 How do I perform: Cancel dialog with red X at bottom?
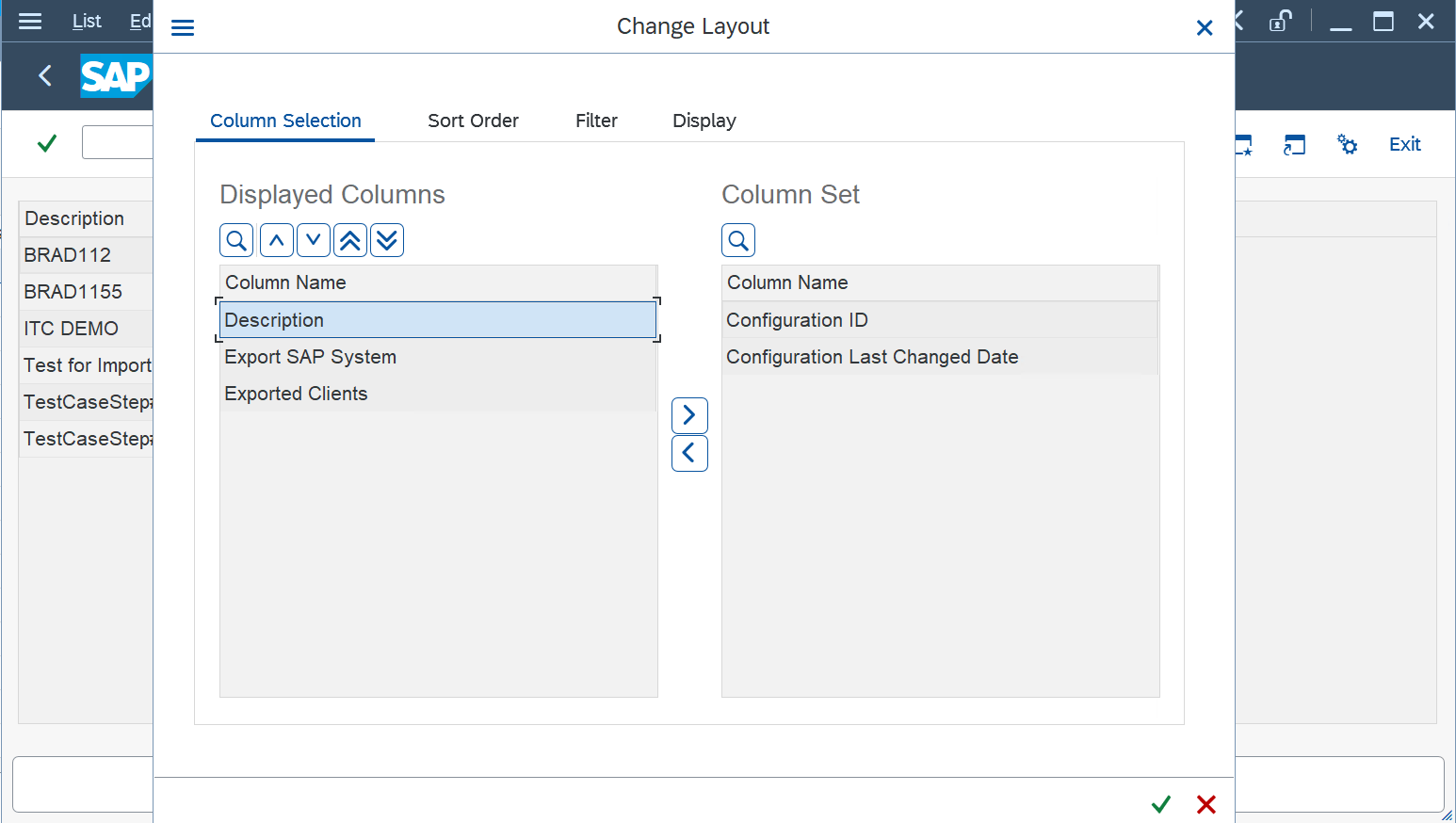[x=1205, y=804]
